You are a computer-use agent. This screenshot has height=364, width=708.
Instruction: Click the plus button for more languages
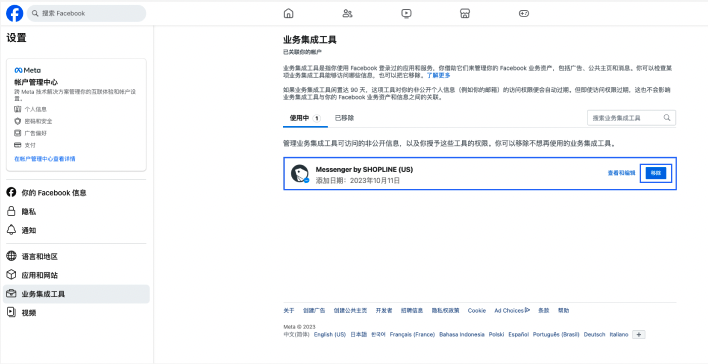(639, 335)
